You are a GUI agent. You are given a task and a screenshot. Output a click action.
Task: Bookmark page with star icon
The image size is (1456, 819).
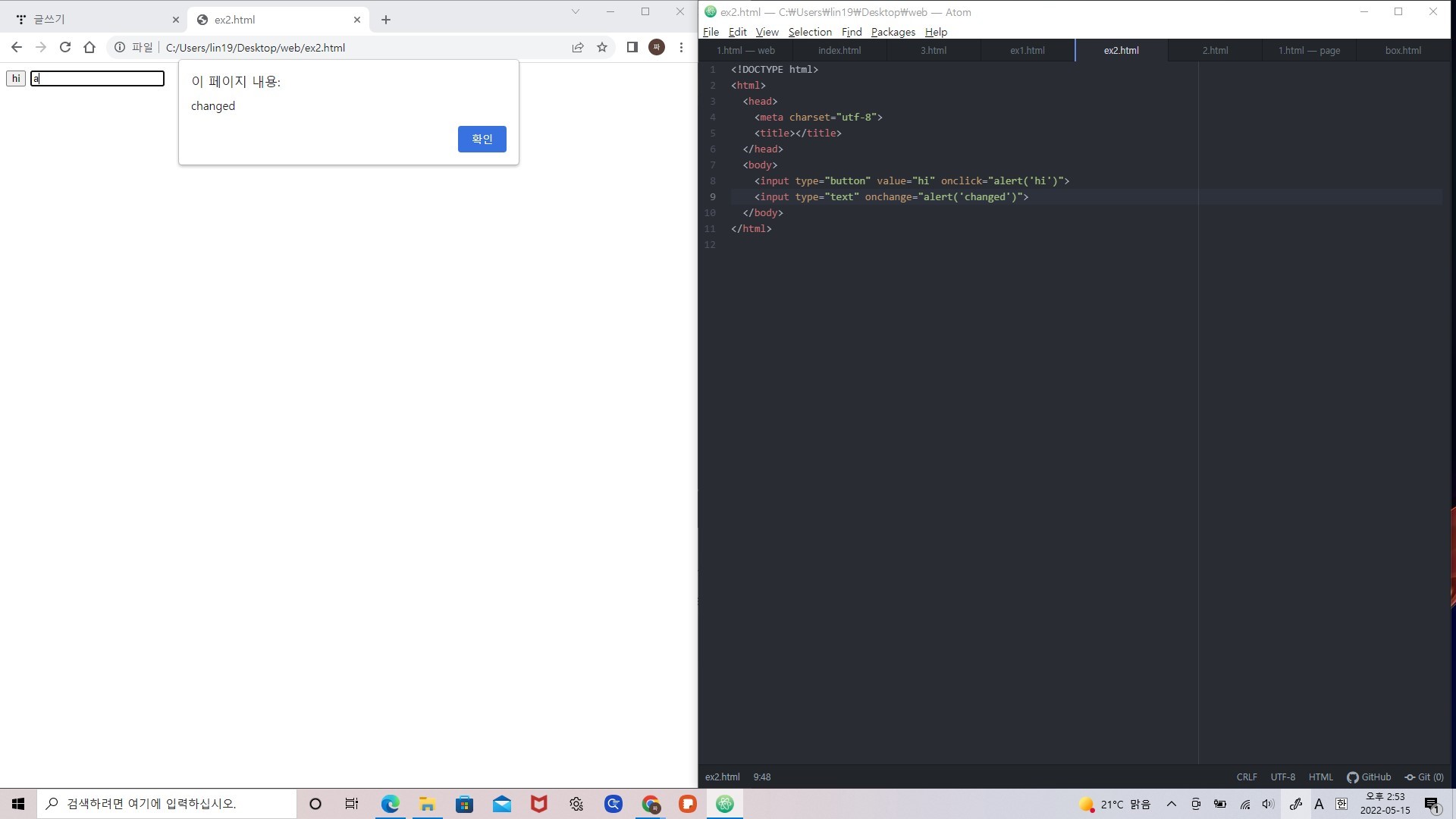602,47
